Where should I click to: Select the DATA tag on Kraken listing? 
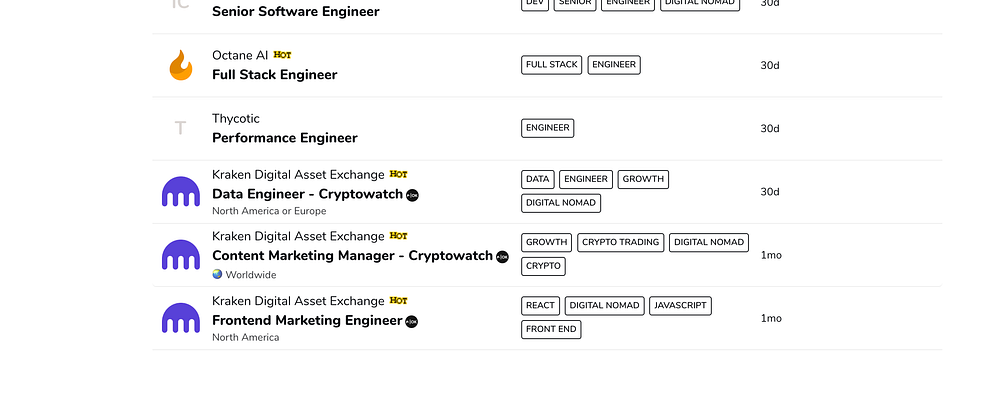(538, 180)
